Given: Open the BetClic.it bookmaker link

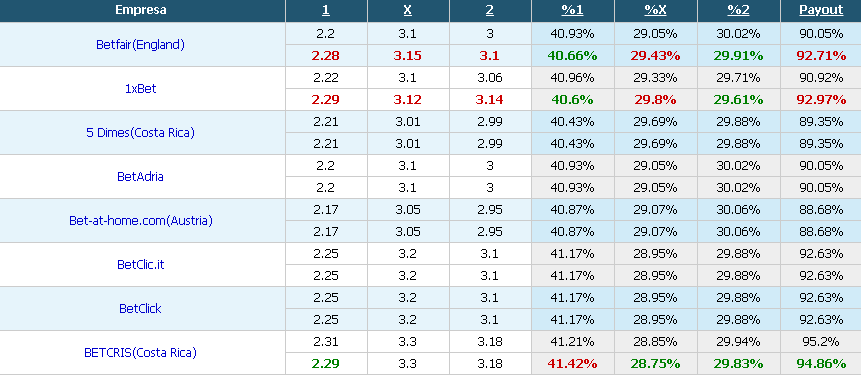Looking at the screenshot, I should point(141,265).
